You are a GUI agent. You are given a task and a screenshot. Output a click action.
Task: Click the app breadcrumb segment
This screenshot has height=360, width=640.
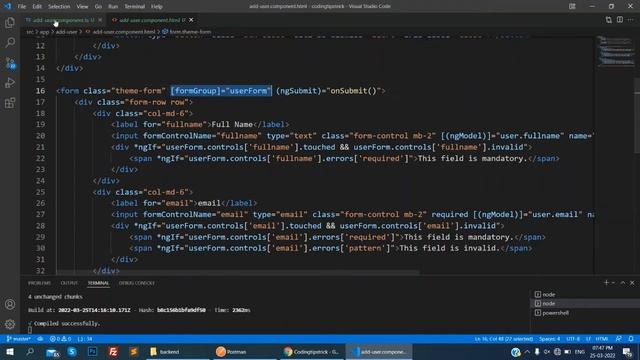pos(44,31)
